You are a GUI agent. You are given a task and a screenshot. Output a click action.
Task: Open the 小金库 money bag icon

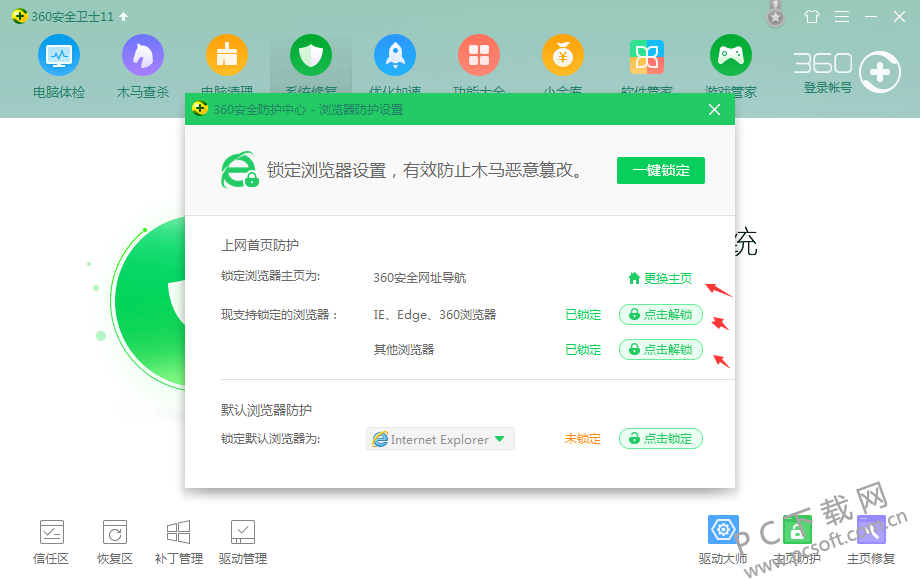[563, 56]
